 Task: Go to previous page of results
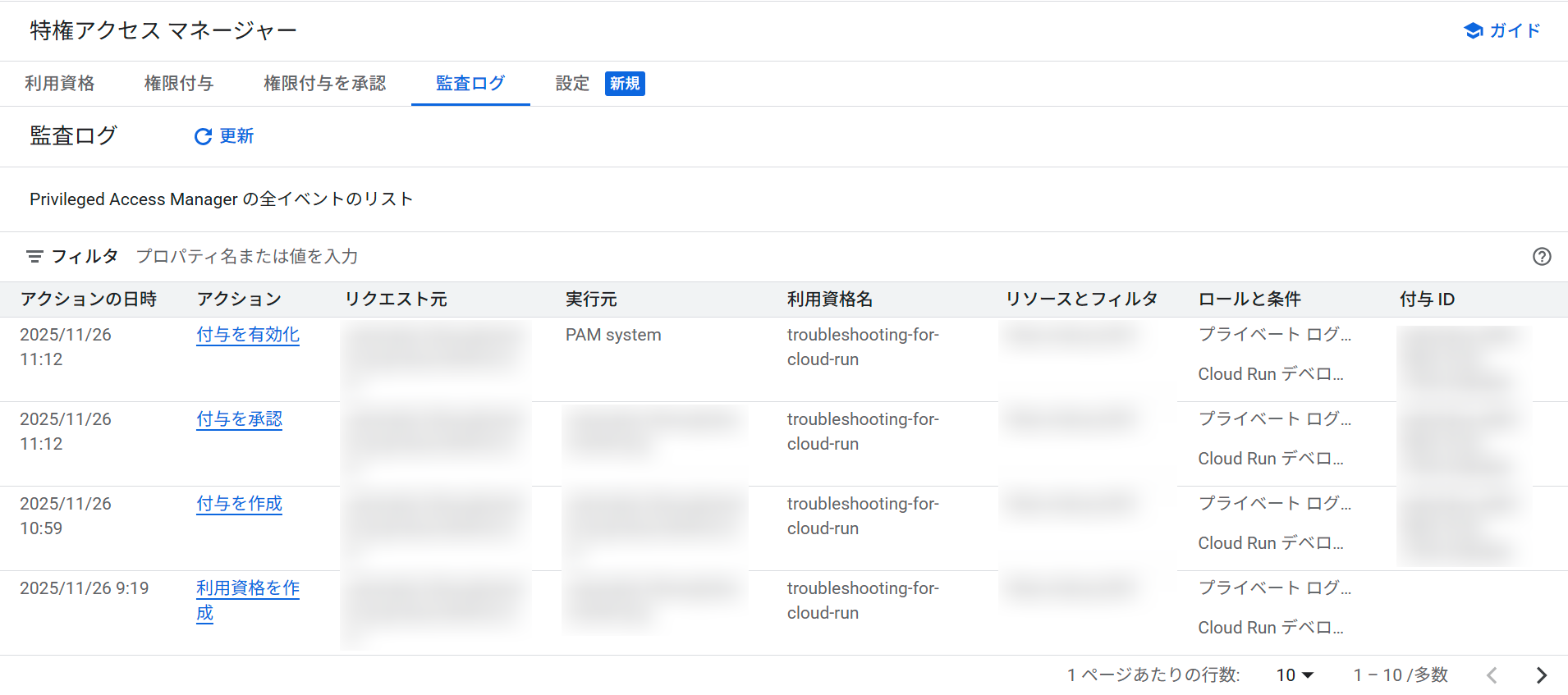pyautogui.click(x=1492, y=675)
